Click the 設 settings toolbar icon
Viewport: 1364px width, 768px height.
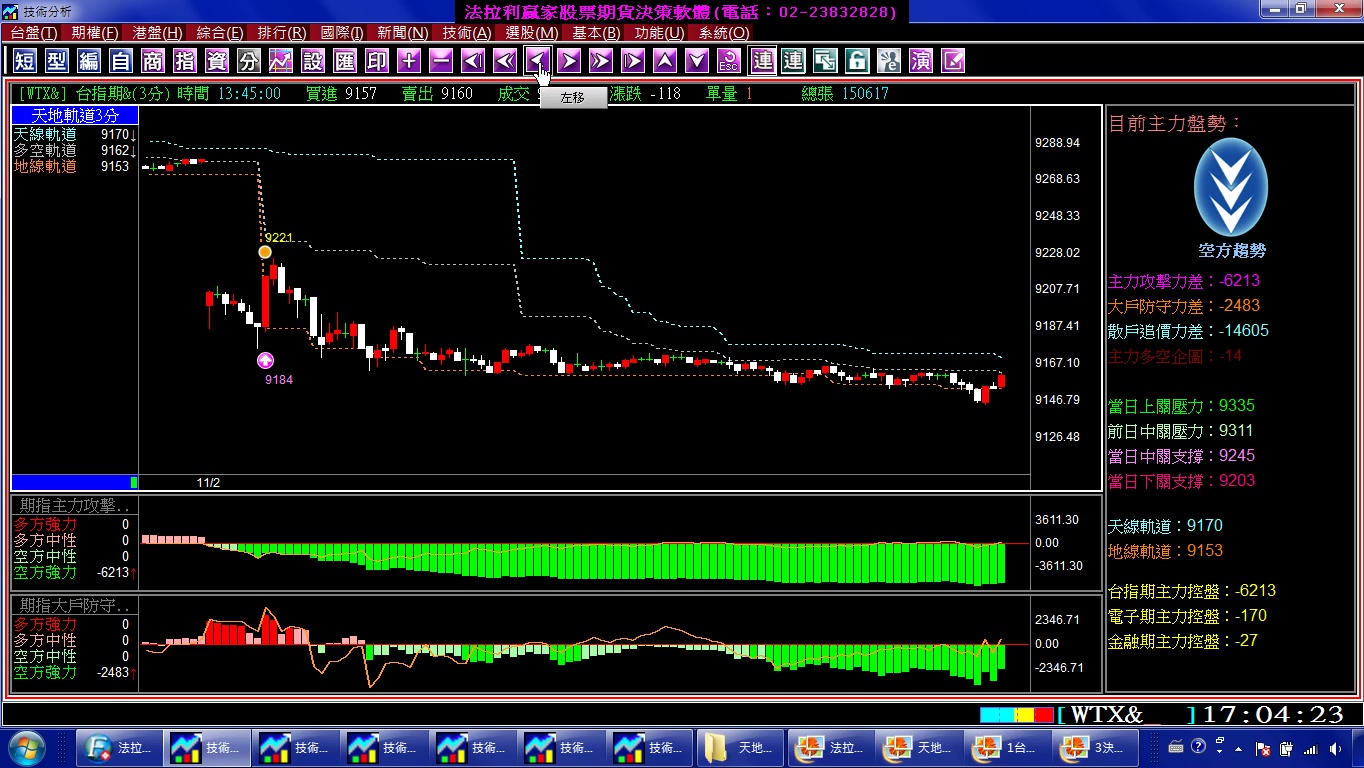[x=313, y=61]
